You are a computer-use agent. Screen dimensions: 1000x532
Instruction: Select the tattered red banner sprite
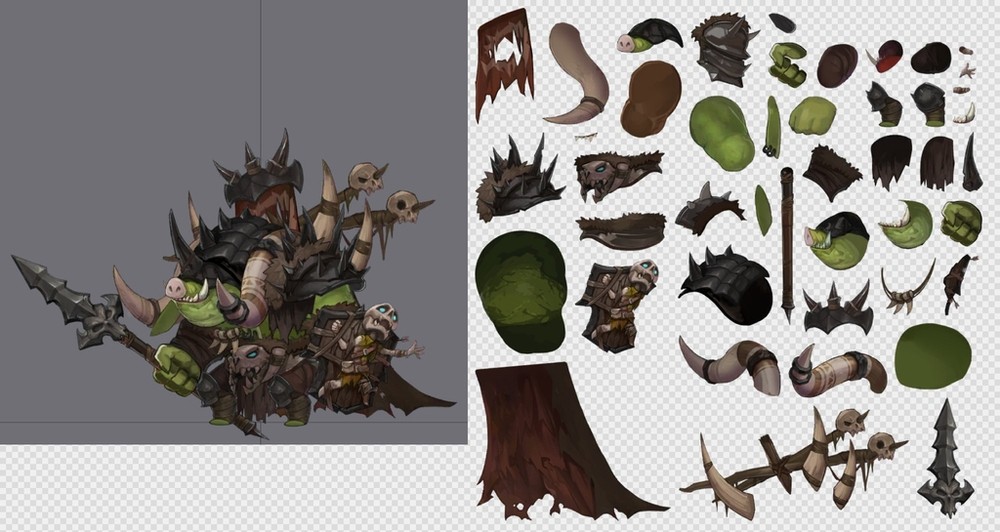(503, 62)
